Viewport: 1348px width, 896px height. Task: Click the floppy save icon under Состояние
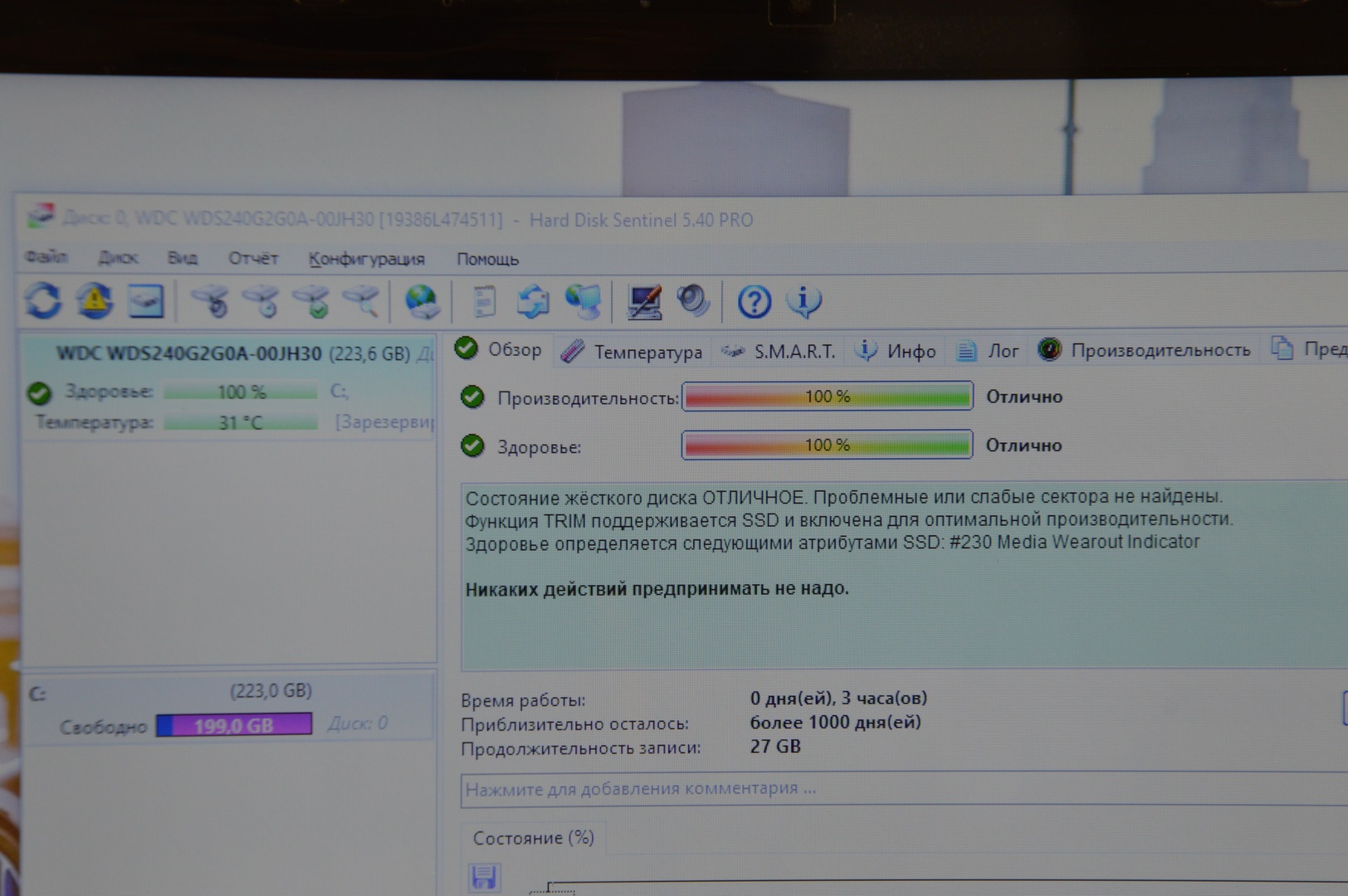click(x=484, y=877)
